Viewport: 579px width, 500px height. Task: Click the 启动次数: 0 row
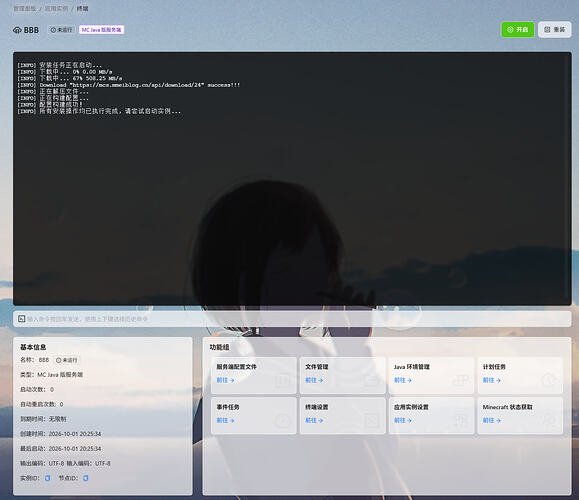37,389
